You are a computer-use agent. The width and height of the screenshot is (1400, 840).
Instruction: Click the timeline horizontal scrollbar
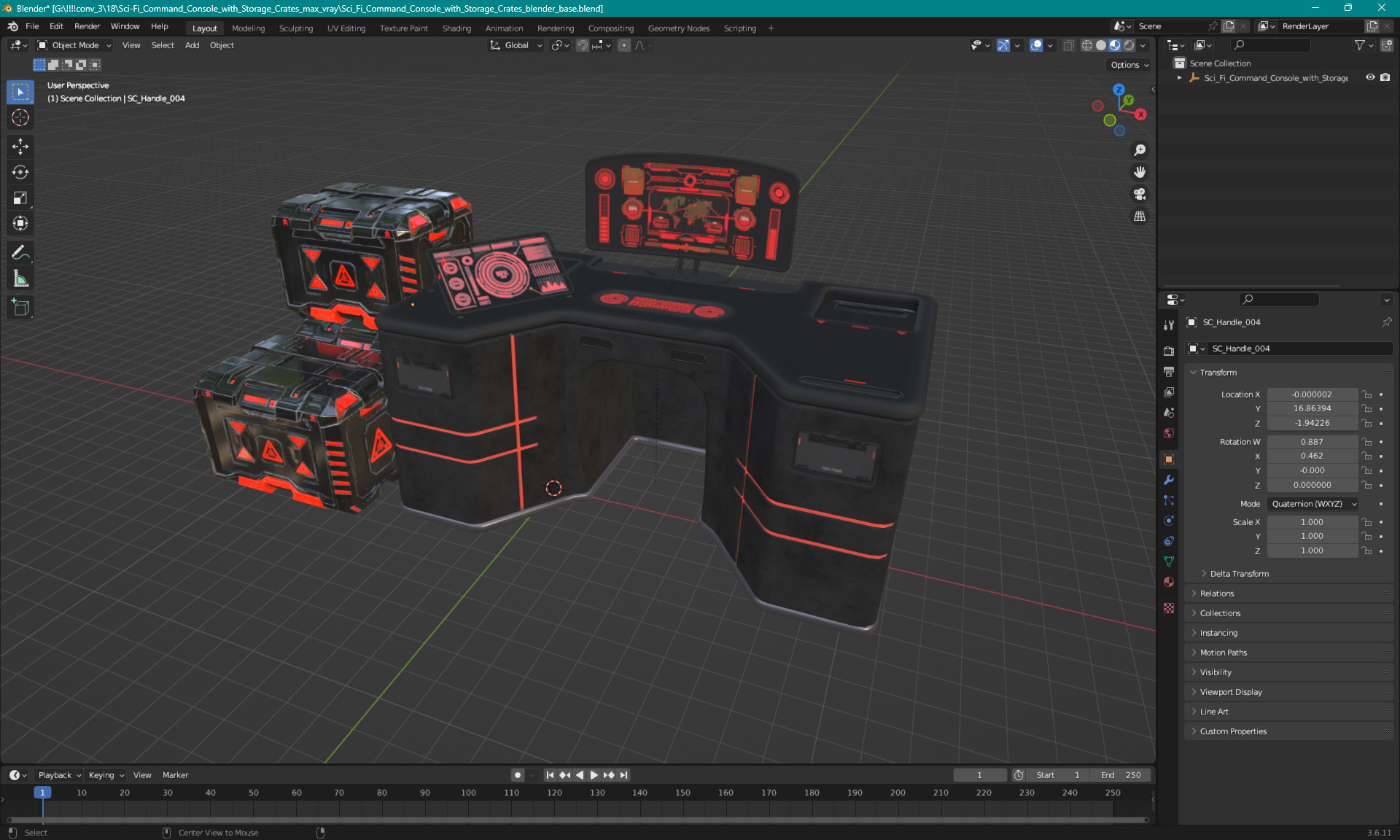click(578, 820)
